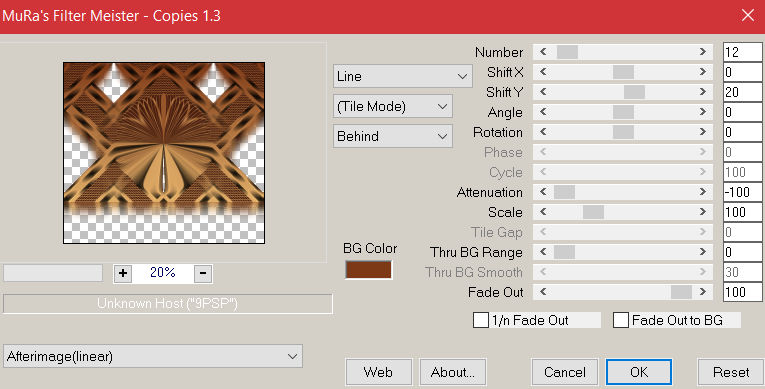Click the Scale slider thumb
Image resolution: width=765 pixels, height=389 pixels.
coord(594,212)
